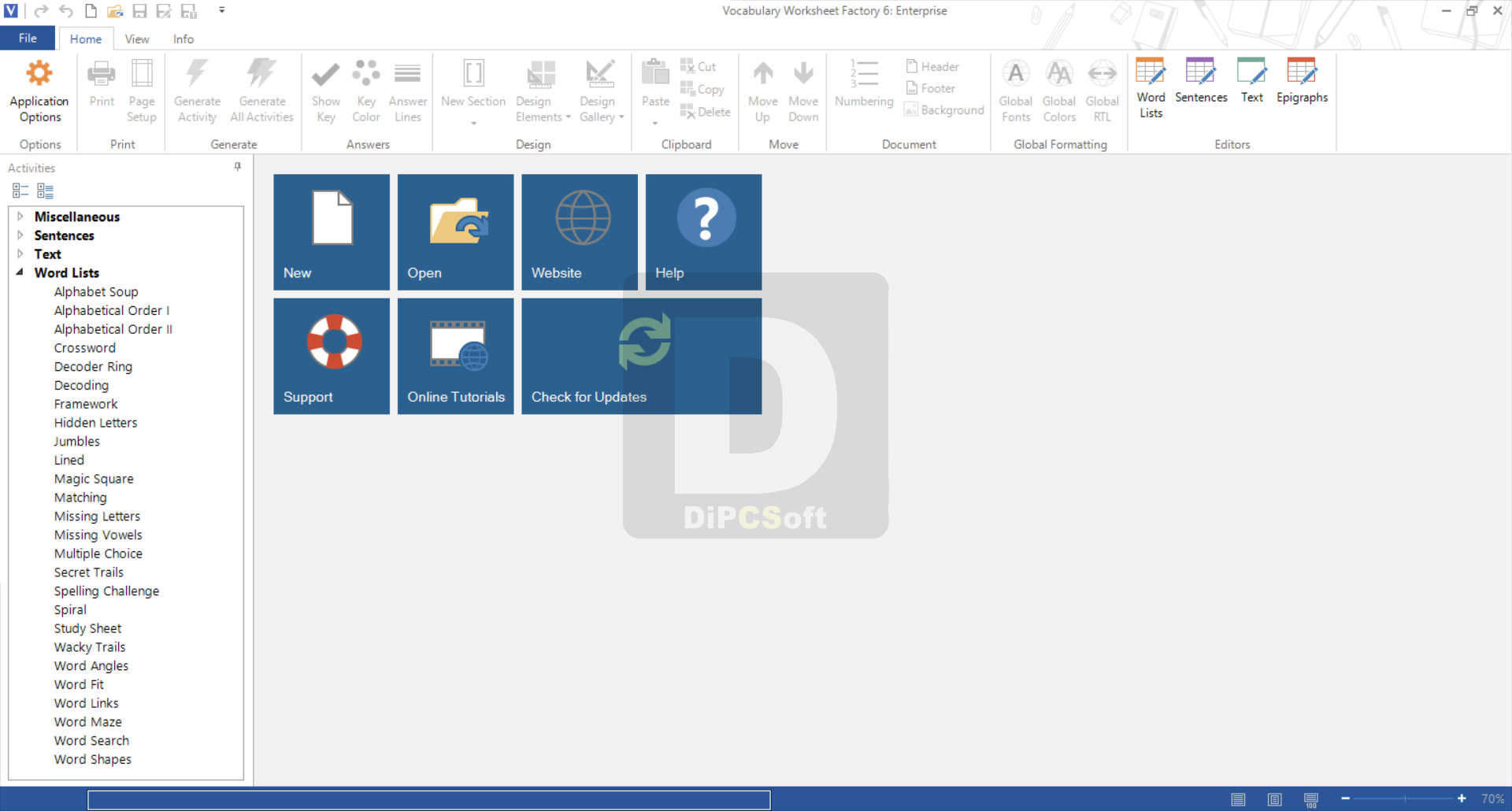Screen dimensions: 1512x811
Task: Select Word Maze activity
Action: [x=88, y=722]
